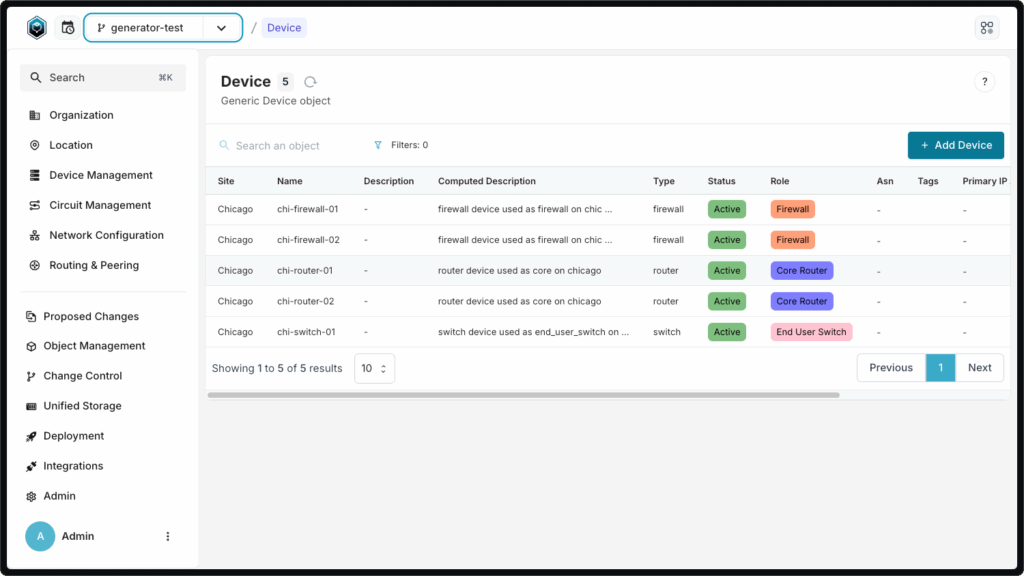
Task: Click the Previous pagination button
Action: click(x=890, y=368)
